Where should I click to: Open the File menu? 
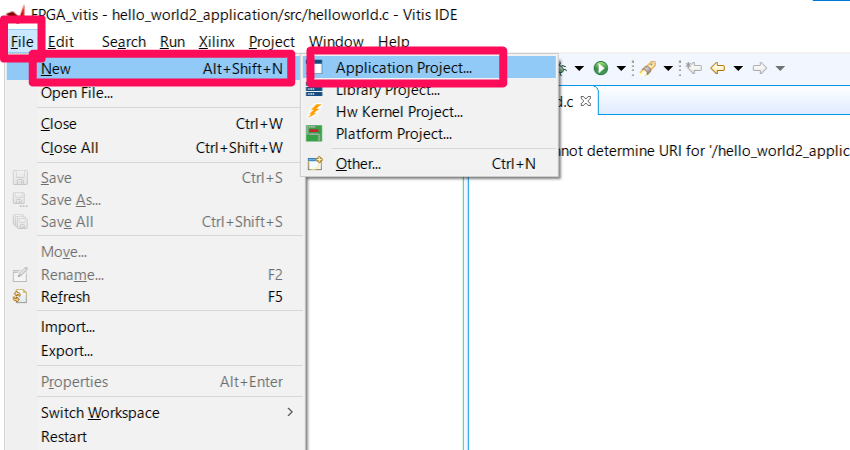pyautogui.click(x=22, y=42)
